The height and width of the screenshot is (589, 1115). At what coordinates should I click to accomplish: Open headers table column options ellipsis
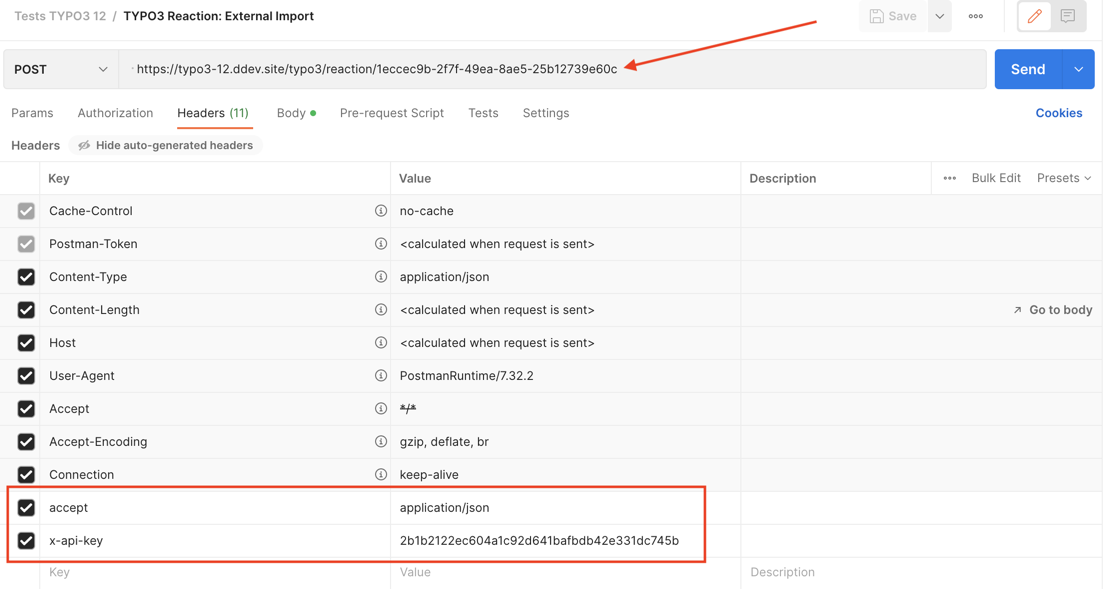tap(949, 178)
